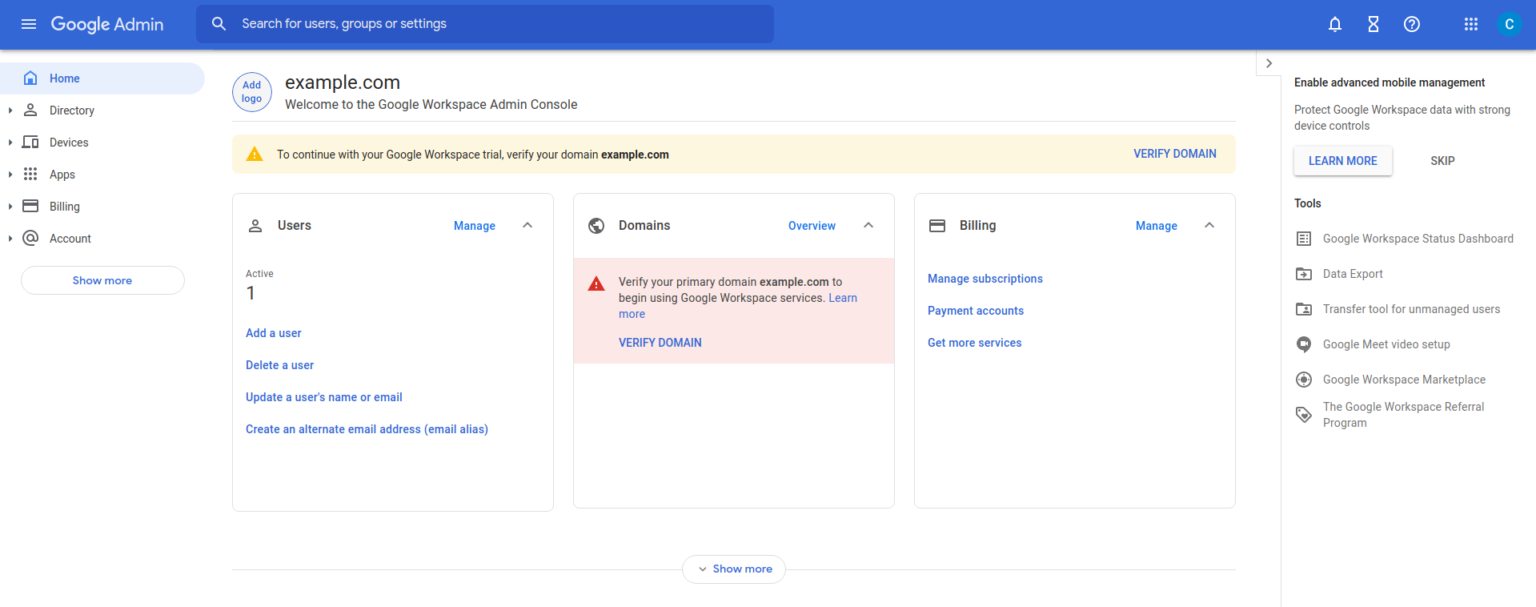The height and width of the screenshot is (607, 1536).
Task: Skip advanced mobile management setup
Action: [x=1442, y=160]
